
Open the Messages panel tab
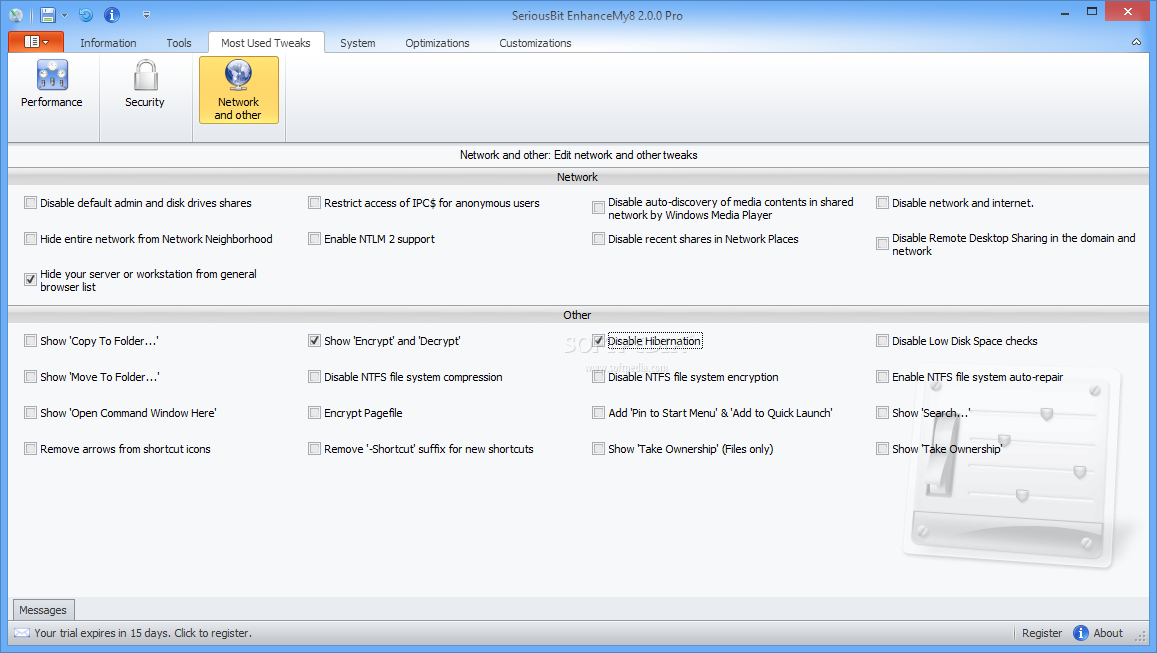pyautogui.click(x=43, y=610)
